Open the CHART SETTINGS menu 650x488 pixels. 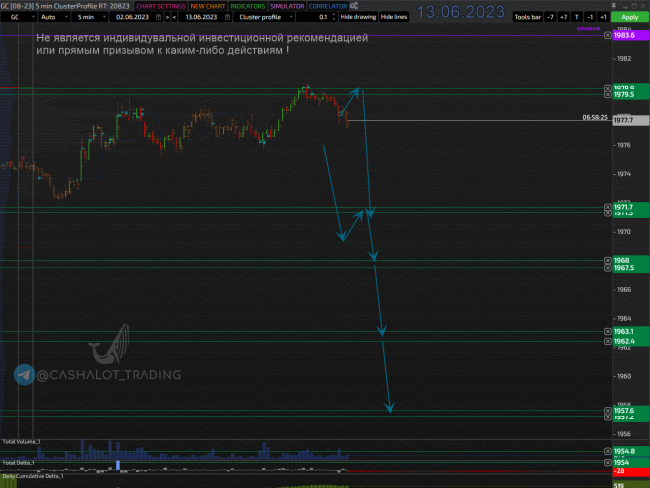(x=161, y=6)
